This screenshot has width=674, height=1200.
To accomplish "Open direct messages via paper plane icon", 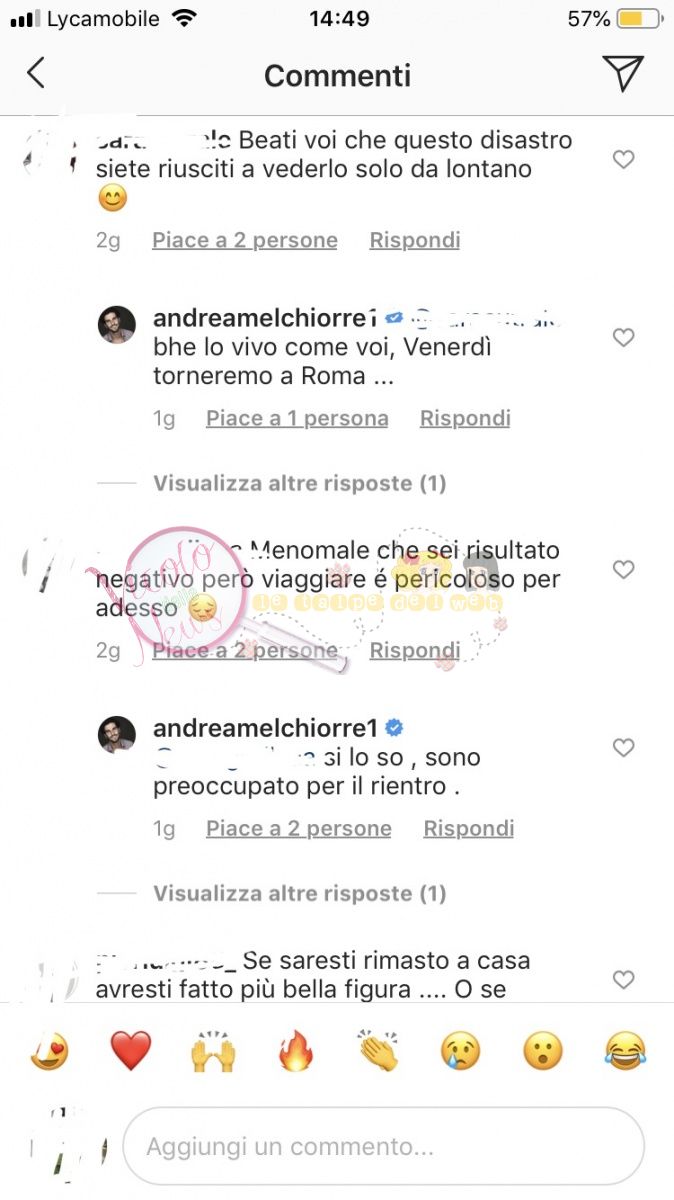I will [623, 74].
